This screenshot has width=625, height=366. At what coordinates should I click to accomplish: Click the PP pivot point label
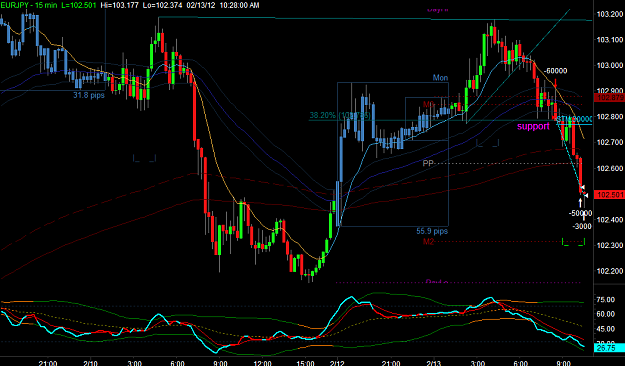[x=428, y=163]
